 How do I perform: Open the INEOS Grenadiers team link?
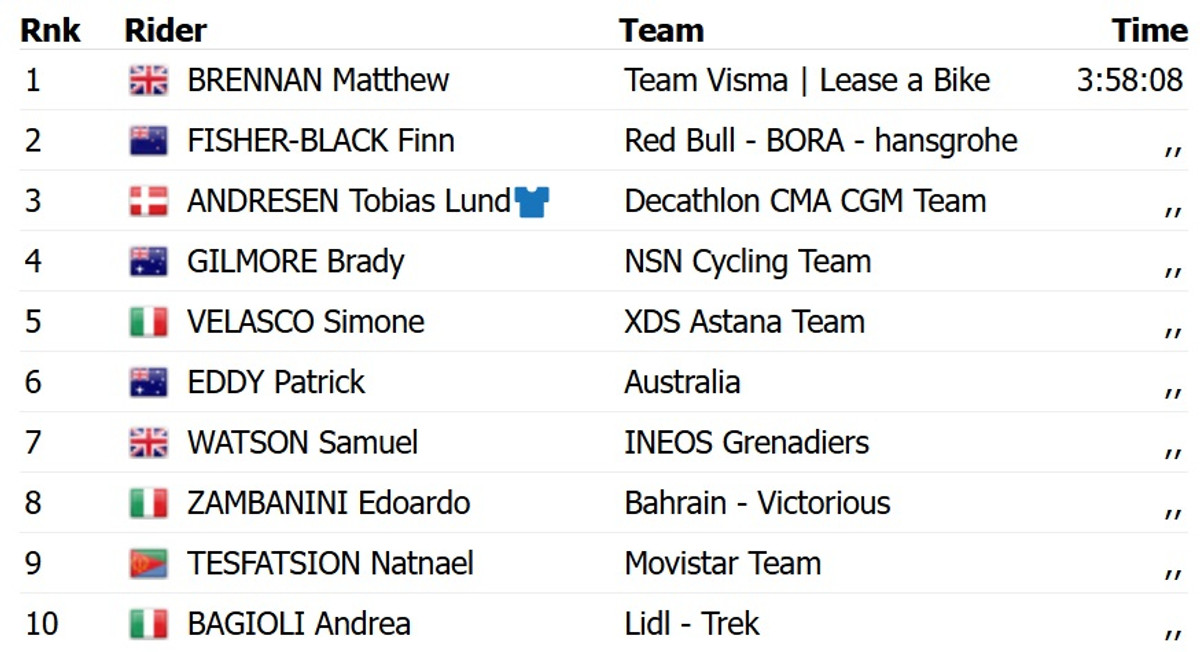tap(746, 443)
